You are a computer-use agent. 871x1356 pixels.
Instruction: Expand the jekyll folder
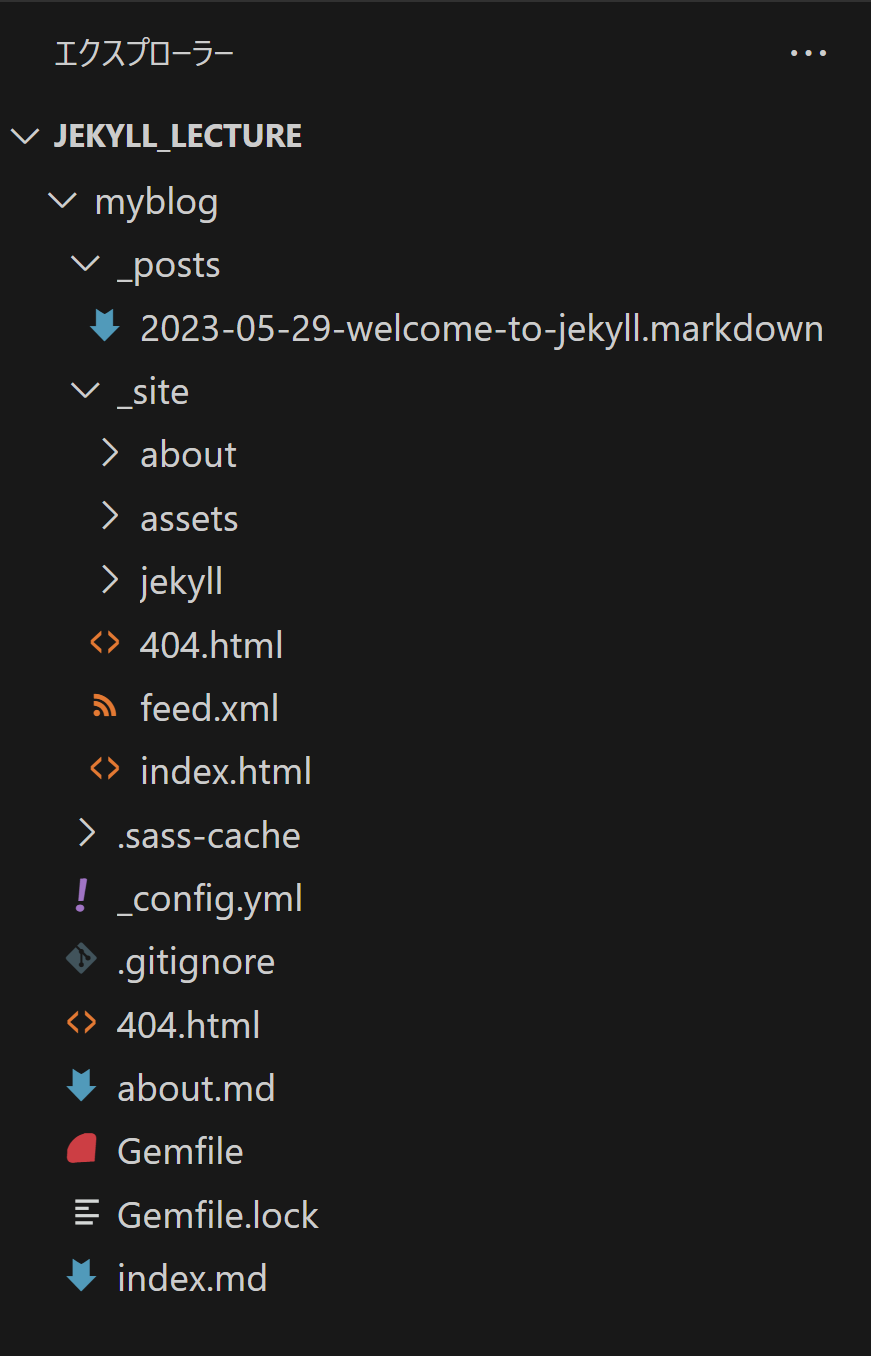pos(110,580)
